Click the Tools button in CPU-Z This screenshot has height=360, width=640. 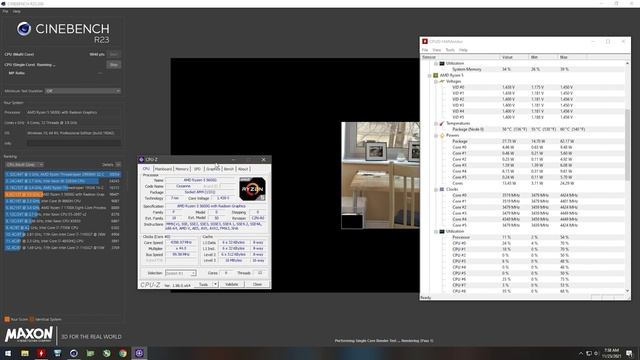coord(203,284)
